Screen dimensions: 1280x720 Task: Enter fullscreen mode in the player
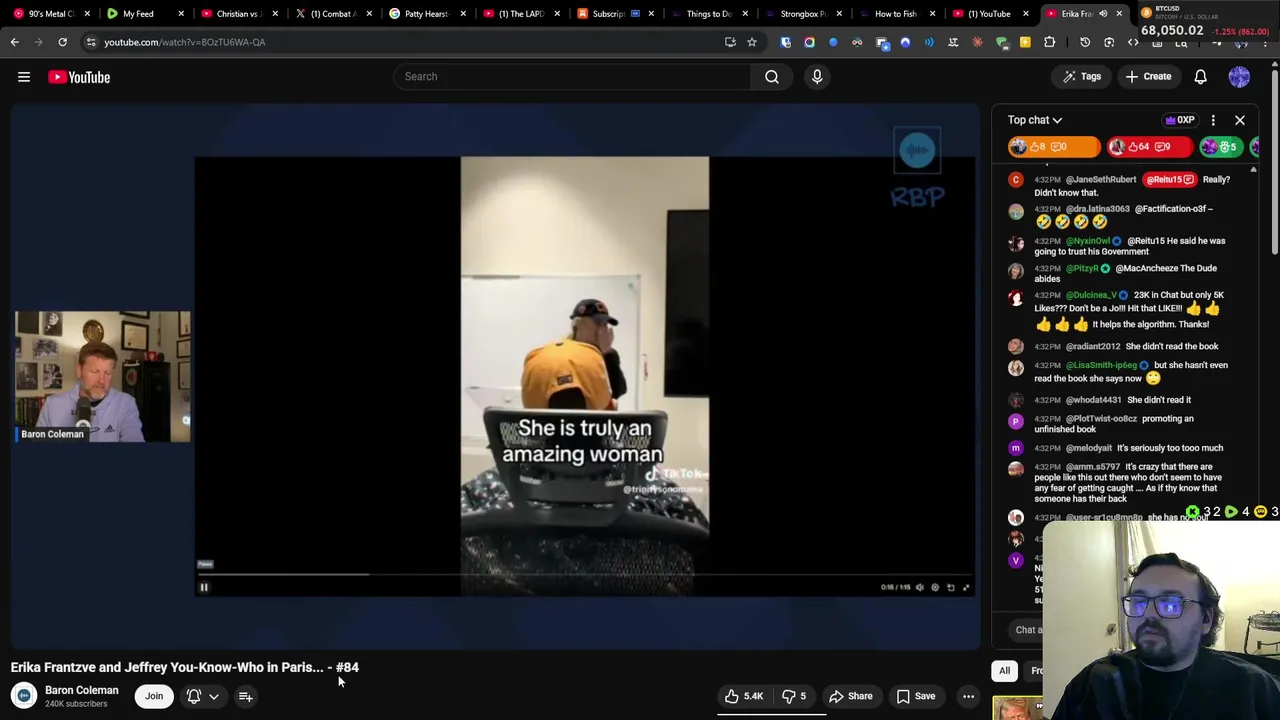click(x=966, y=588)
